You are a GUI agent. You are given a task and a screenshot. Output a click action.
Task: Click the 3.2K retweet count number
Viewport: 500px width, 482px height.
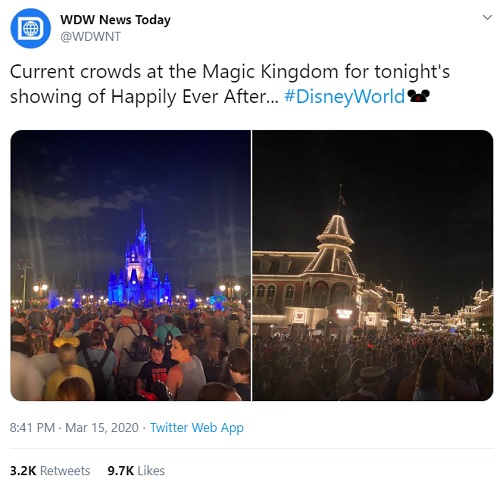click(x=23, y=471)
